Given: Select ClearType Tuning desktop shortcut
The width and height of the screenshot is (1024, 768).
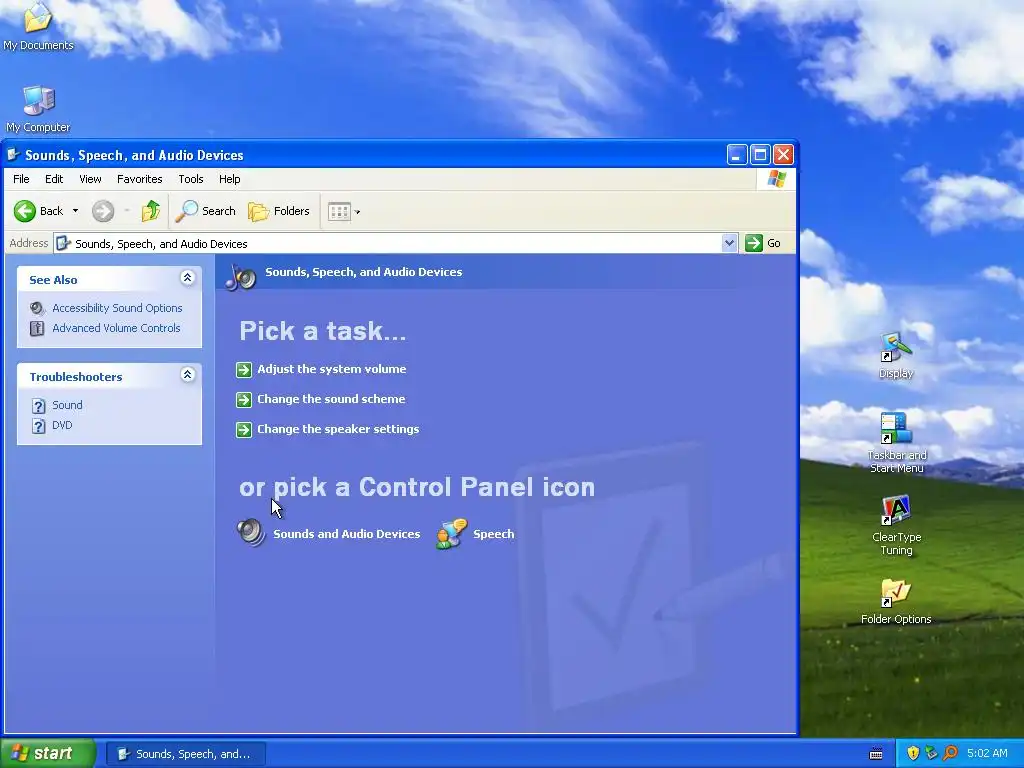Looking at the screenshot, I should 896,524.
